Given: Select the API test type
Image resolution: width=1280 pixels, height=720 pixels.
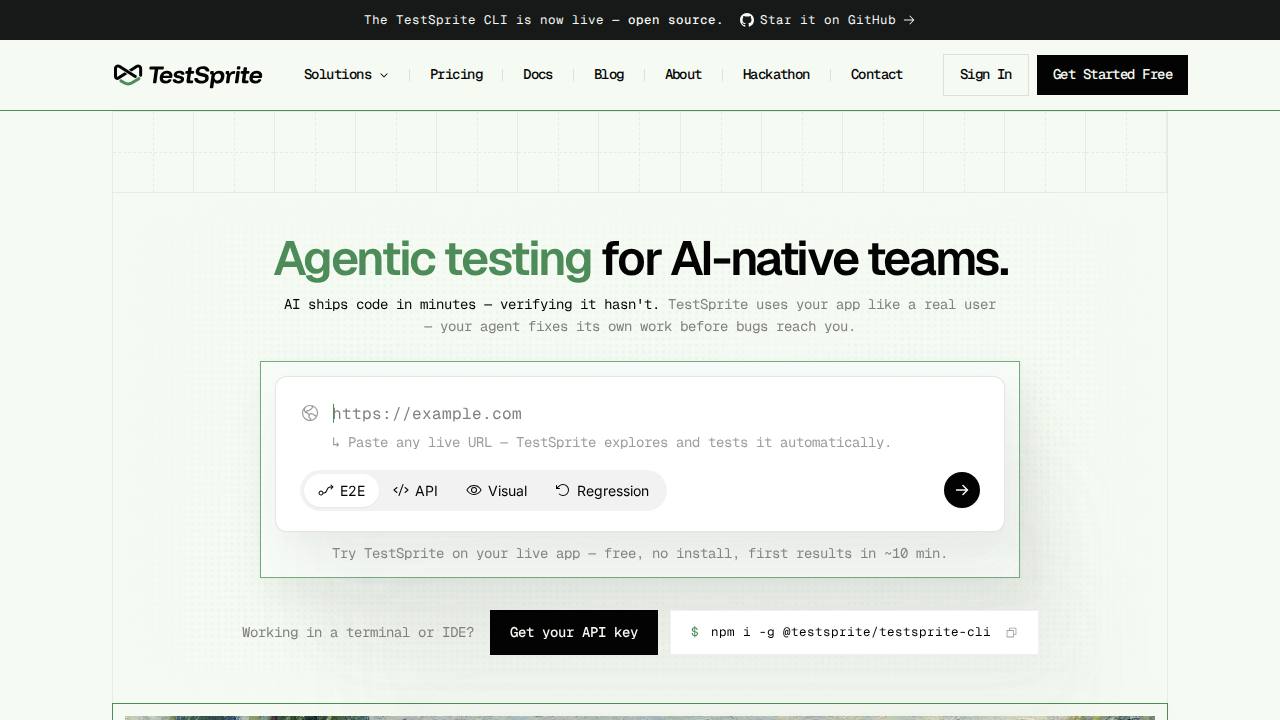Looking at the screenshot, I should coord(415,491).
